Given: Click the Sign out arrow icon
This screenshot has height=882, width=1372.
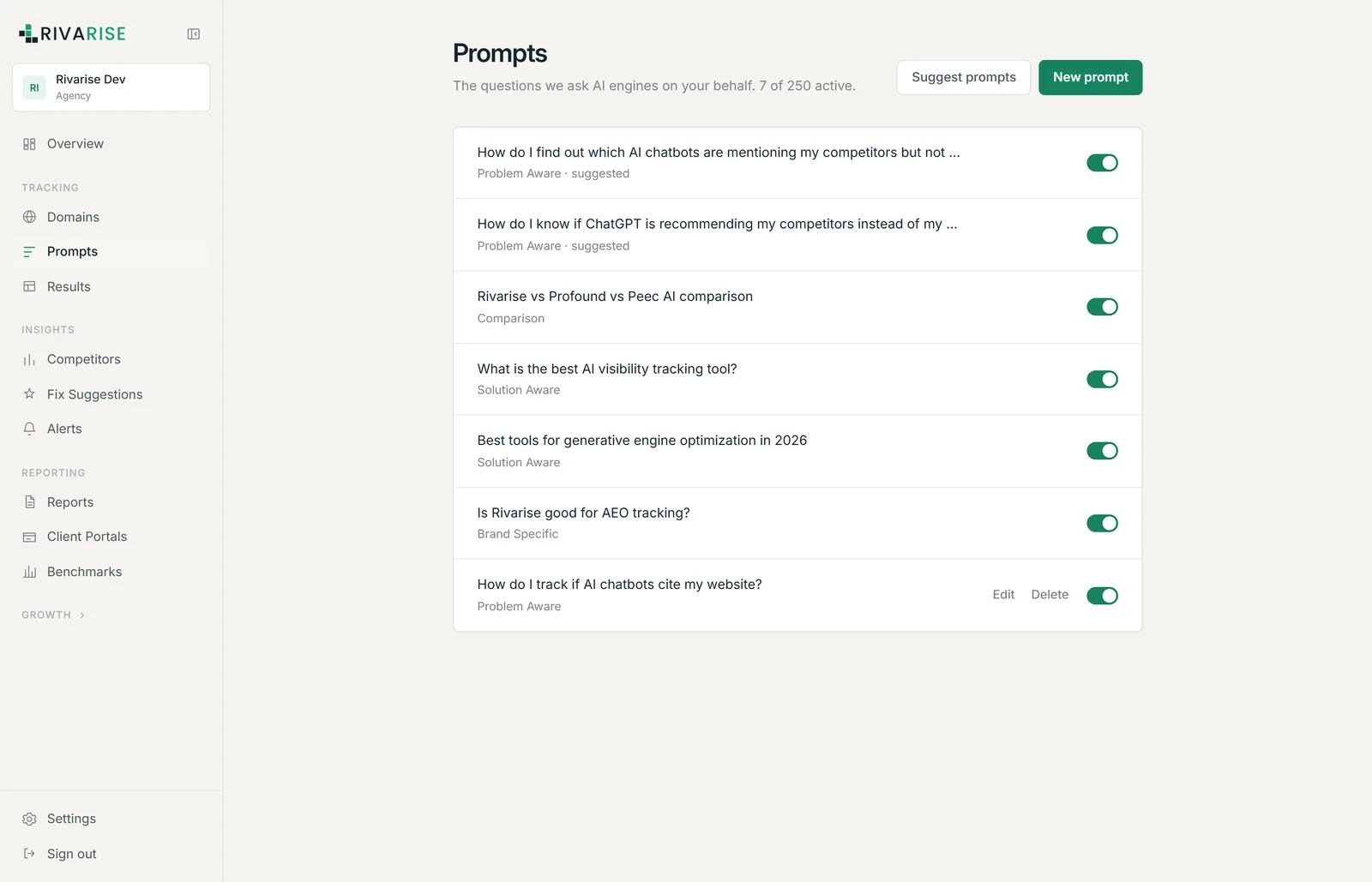Looking at the screenshot, I should (x=29, y=854).
